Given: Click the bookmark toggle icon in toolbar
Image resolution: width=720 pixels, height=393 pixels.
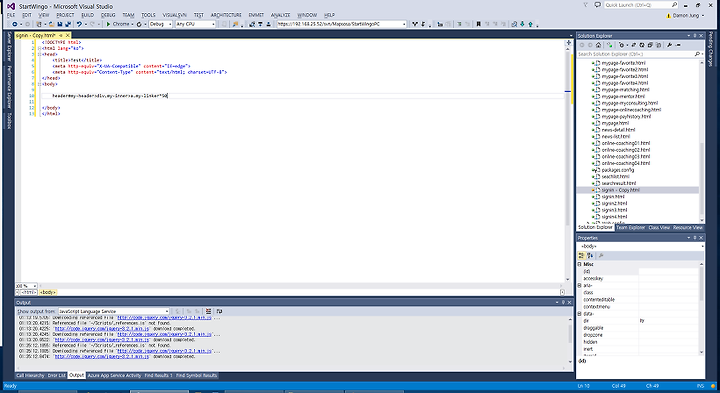Looking at the screenshot, I should (x=478, y=24).
